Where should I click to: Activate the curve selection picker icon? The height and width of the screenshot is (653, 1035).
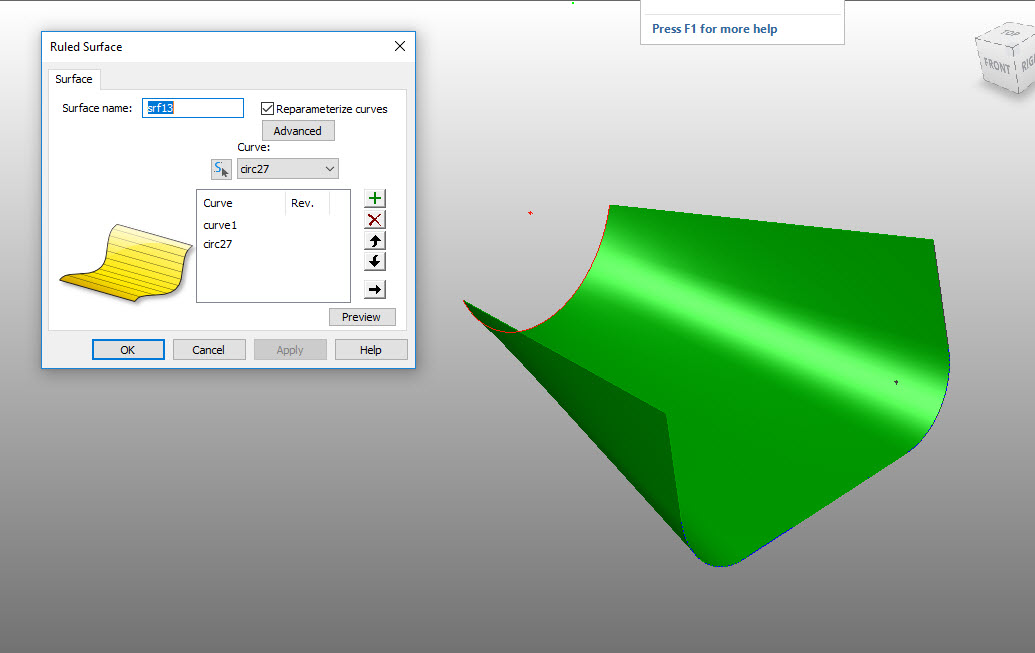pos(221,168)
